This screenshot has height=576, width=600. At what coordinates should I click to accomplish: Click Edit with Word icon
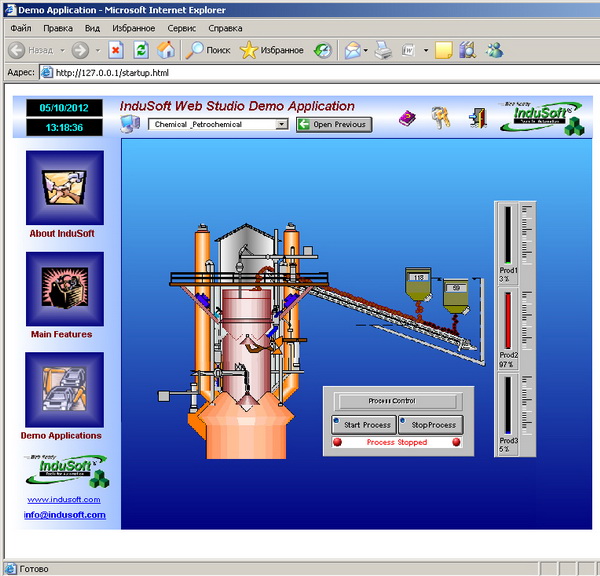tap(409, 50)
